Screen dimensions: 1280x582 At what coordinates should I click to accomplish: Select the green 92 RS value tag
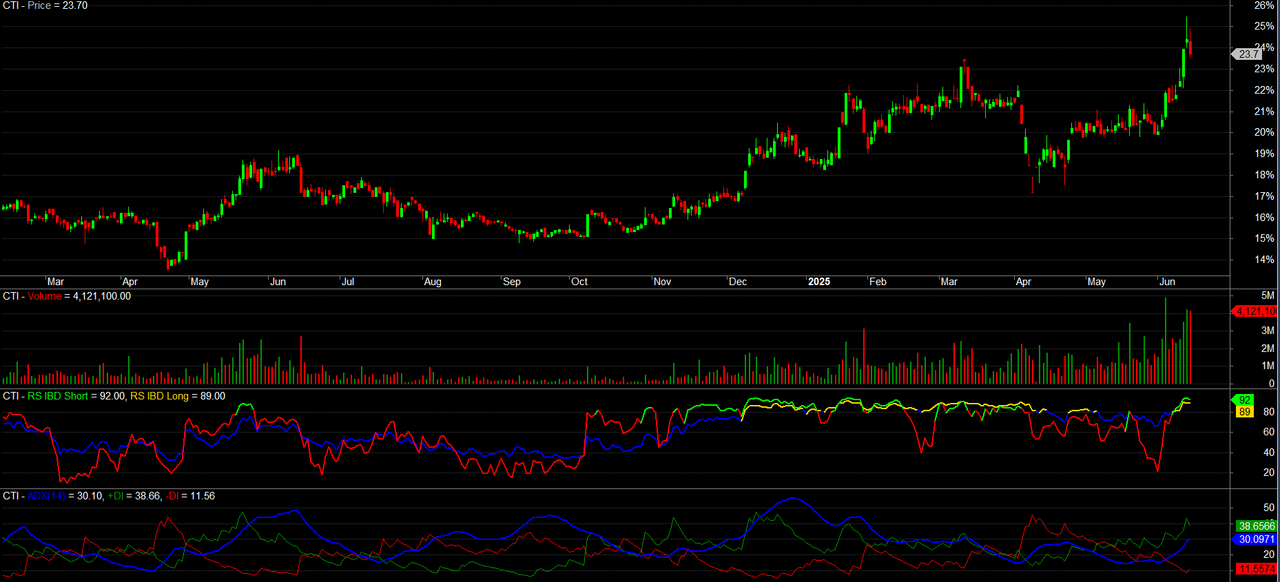(1245, 400)
